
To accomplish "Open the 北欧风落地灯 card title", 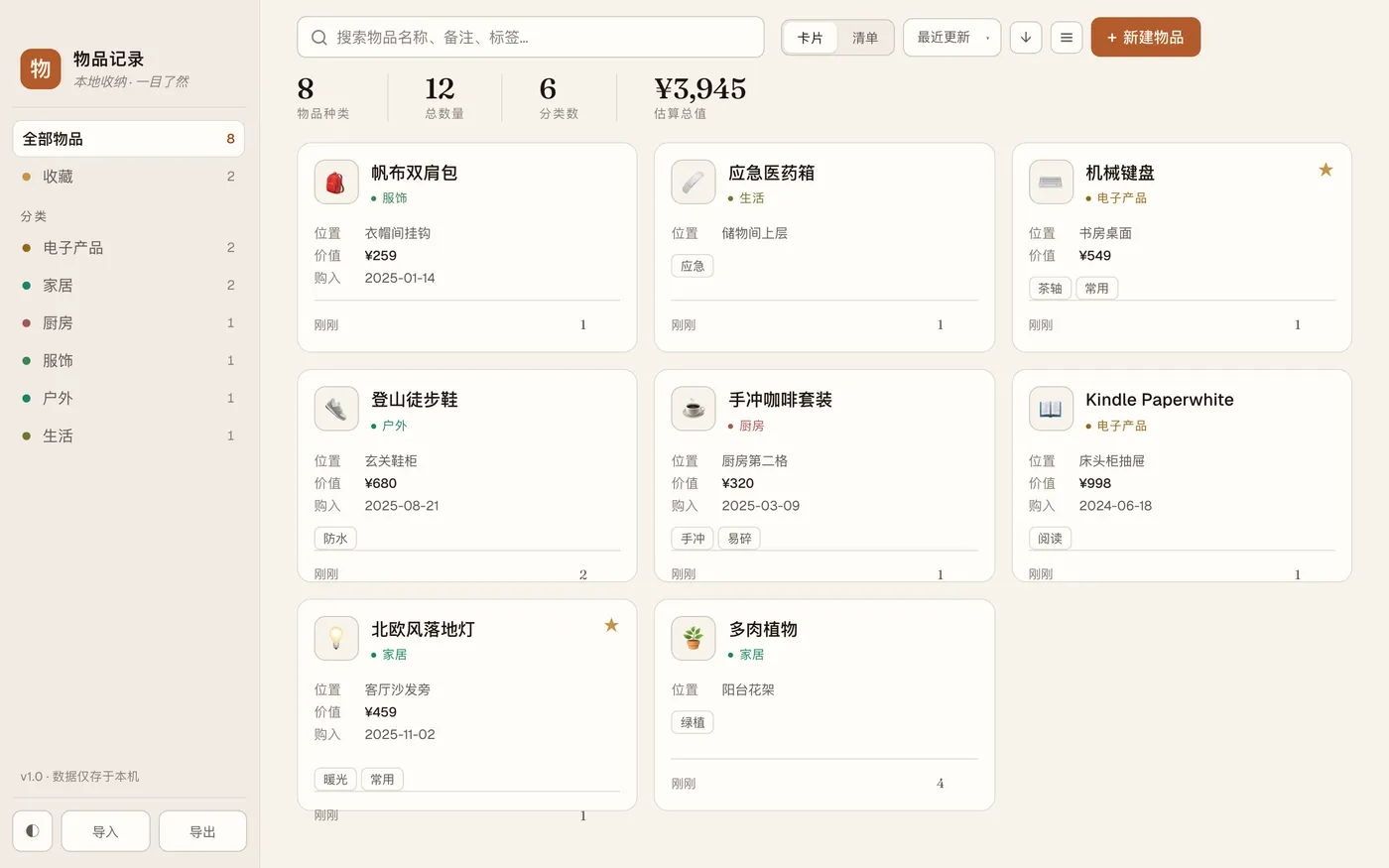I will pos(423,629).
